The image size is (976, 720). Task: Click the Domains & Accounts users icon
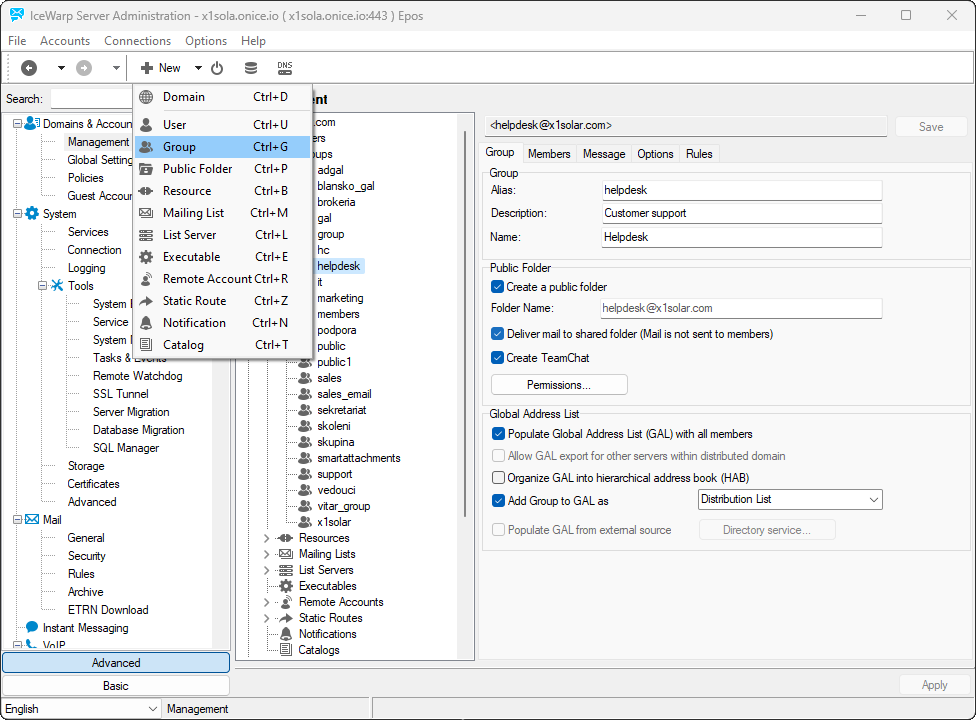[x=32, y=123]
